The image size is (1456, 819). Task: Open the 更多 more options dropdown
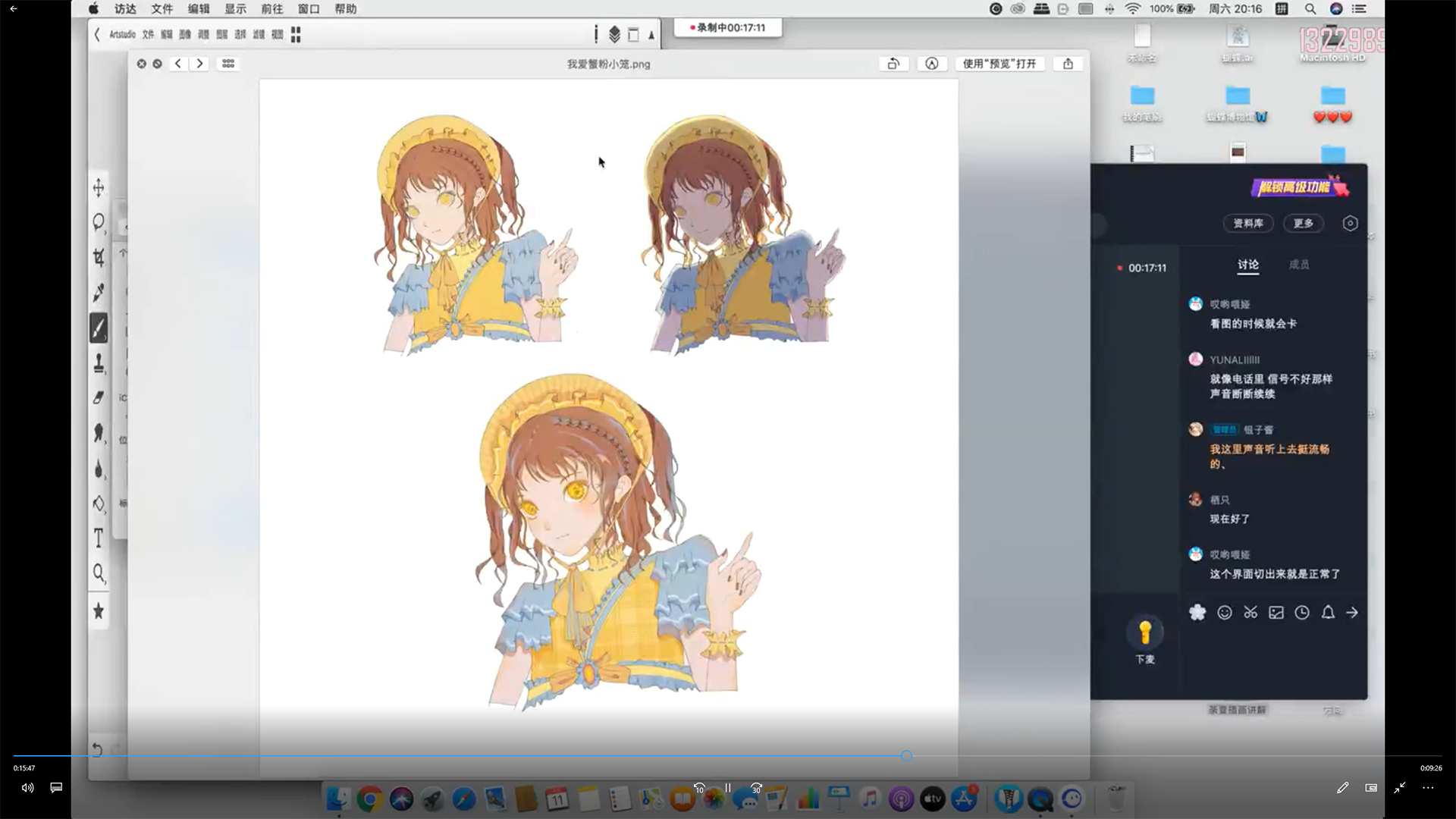[1303, 223]
